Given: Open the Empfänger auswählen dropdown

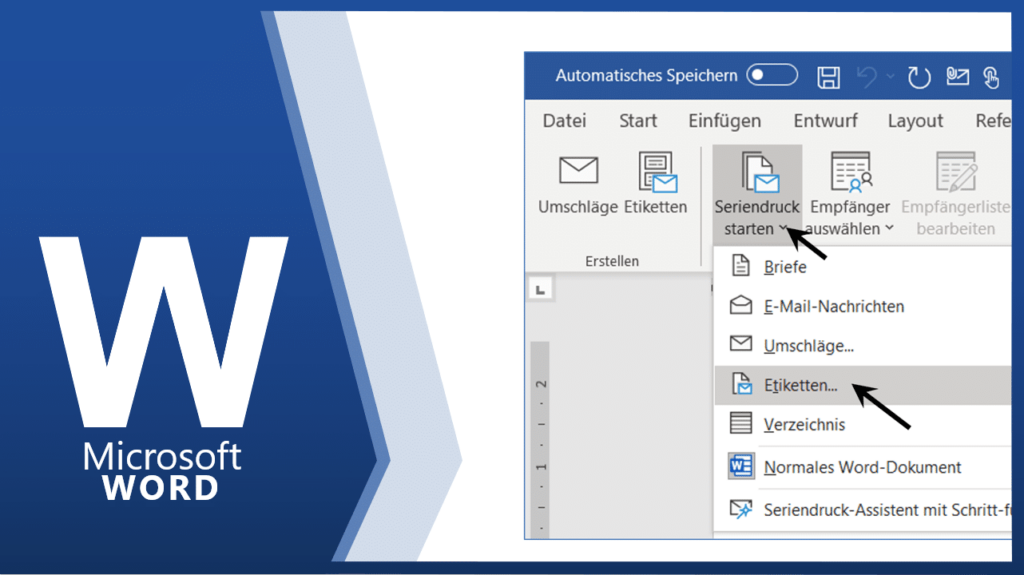Looking at the screenshot, I should (x=850, y=229).
